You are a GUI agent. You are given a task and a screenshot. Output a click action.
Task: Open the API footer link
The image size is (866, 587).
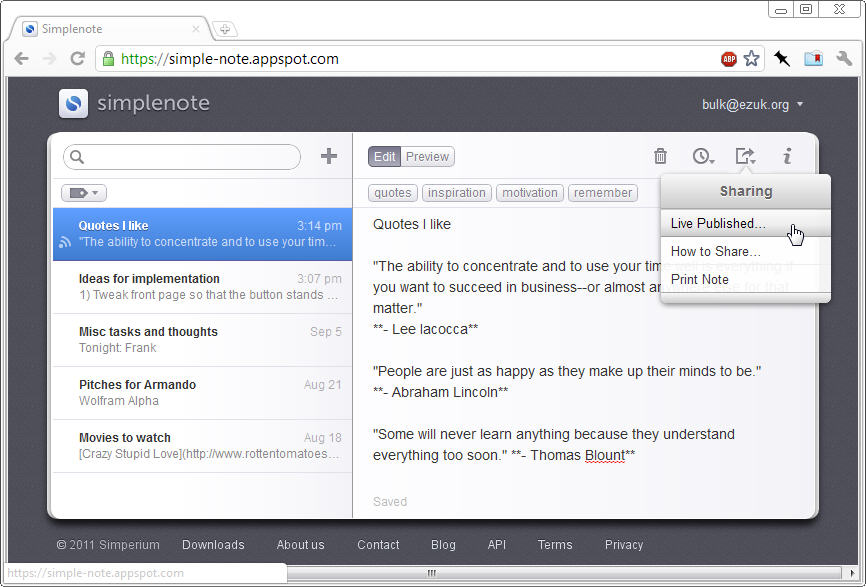pyautogui.click(x=497, y=544)
